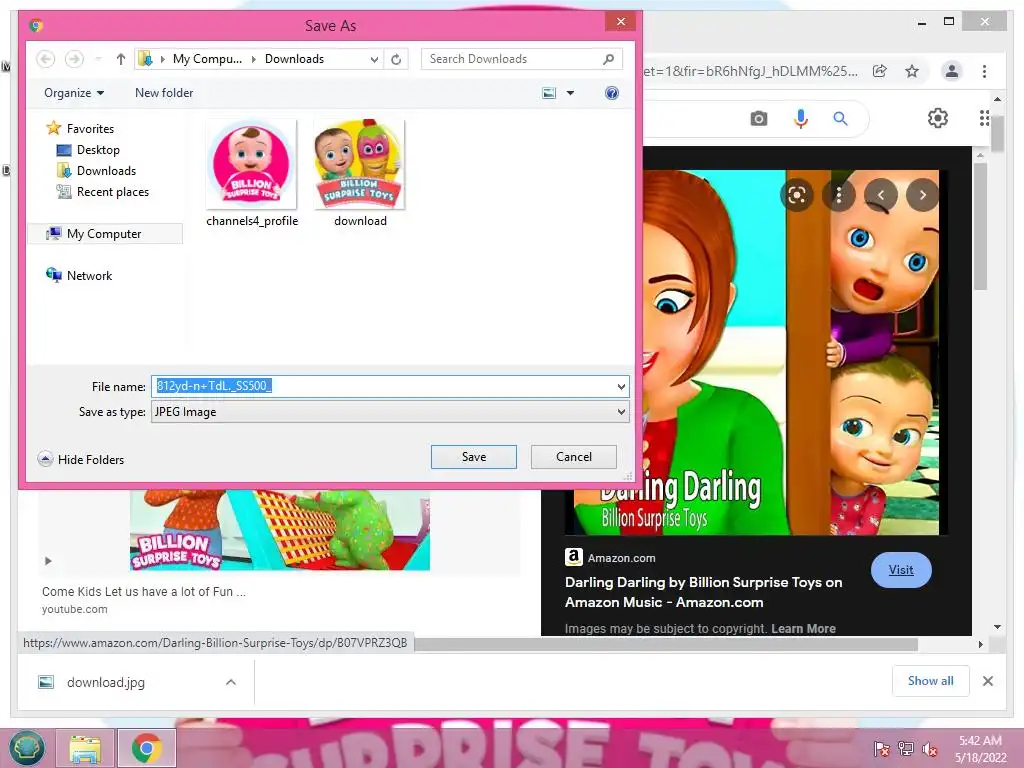Show next image in preview

point(922,195)
